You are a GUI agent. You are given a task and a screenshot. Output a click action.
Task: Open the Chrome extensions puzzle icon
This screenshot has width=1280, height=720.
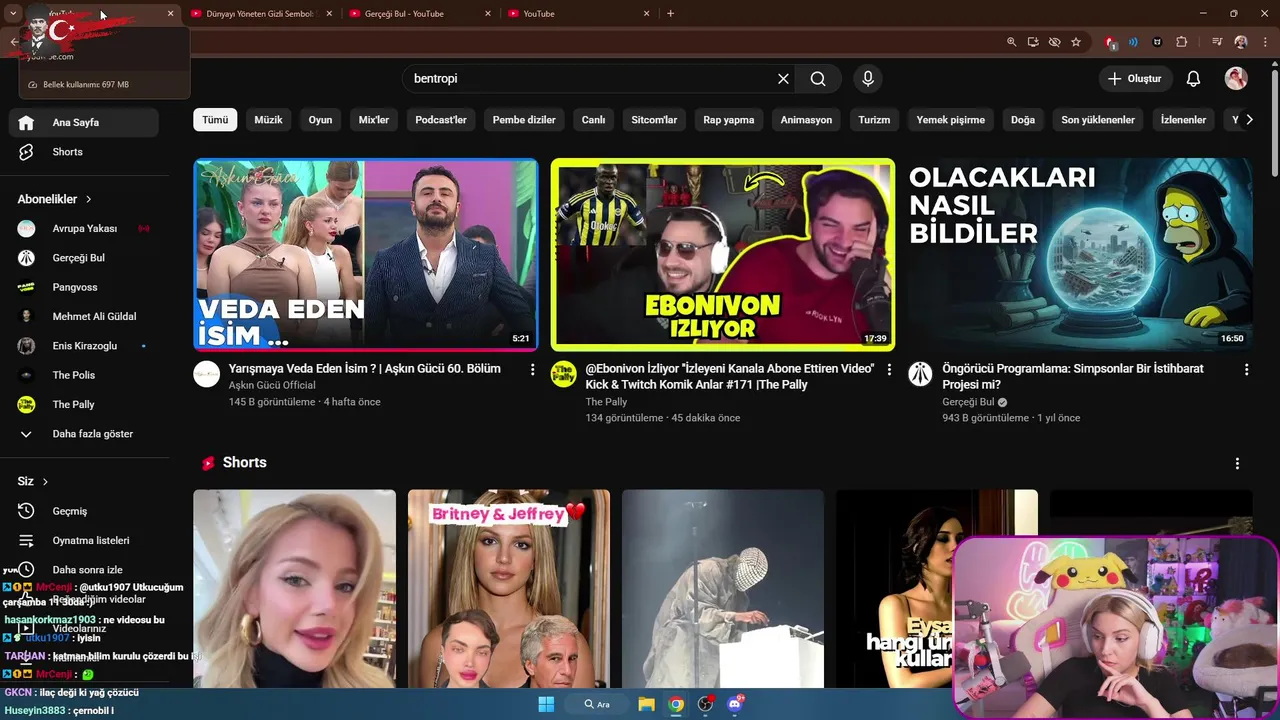(x=1182, y=42)
